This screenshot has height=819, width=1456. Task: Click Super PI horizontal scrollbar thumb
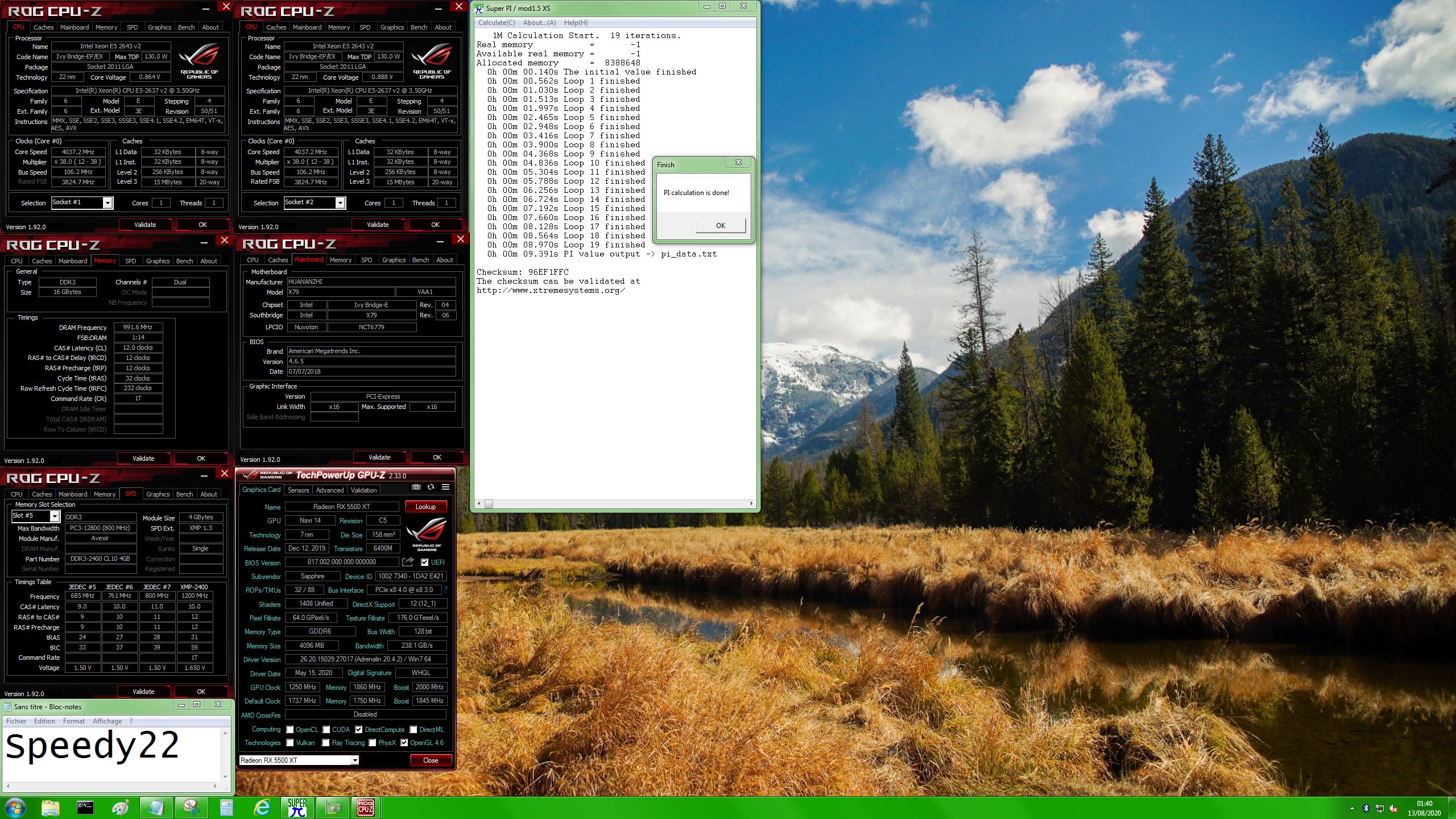[x=489, y=503]
